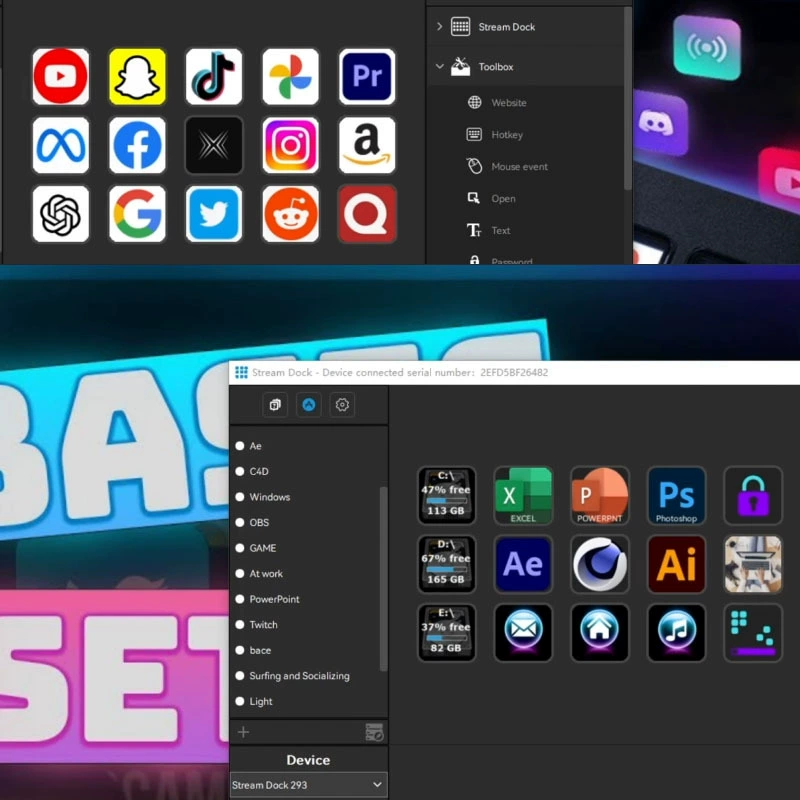Open the TikTok key icon
Image resolution: width=800 pixels, height=800 pixels.
tap(214, 77)
